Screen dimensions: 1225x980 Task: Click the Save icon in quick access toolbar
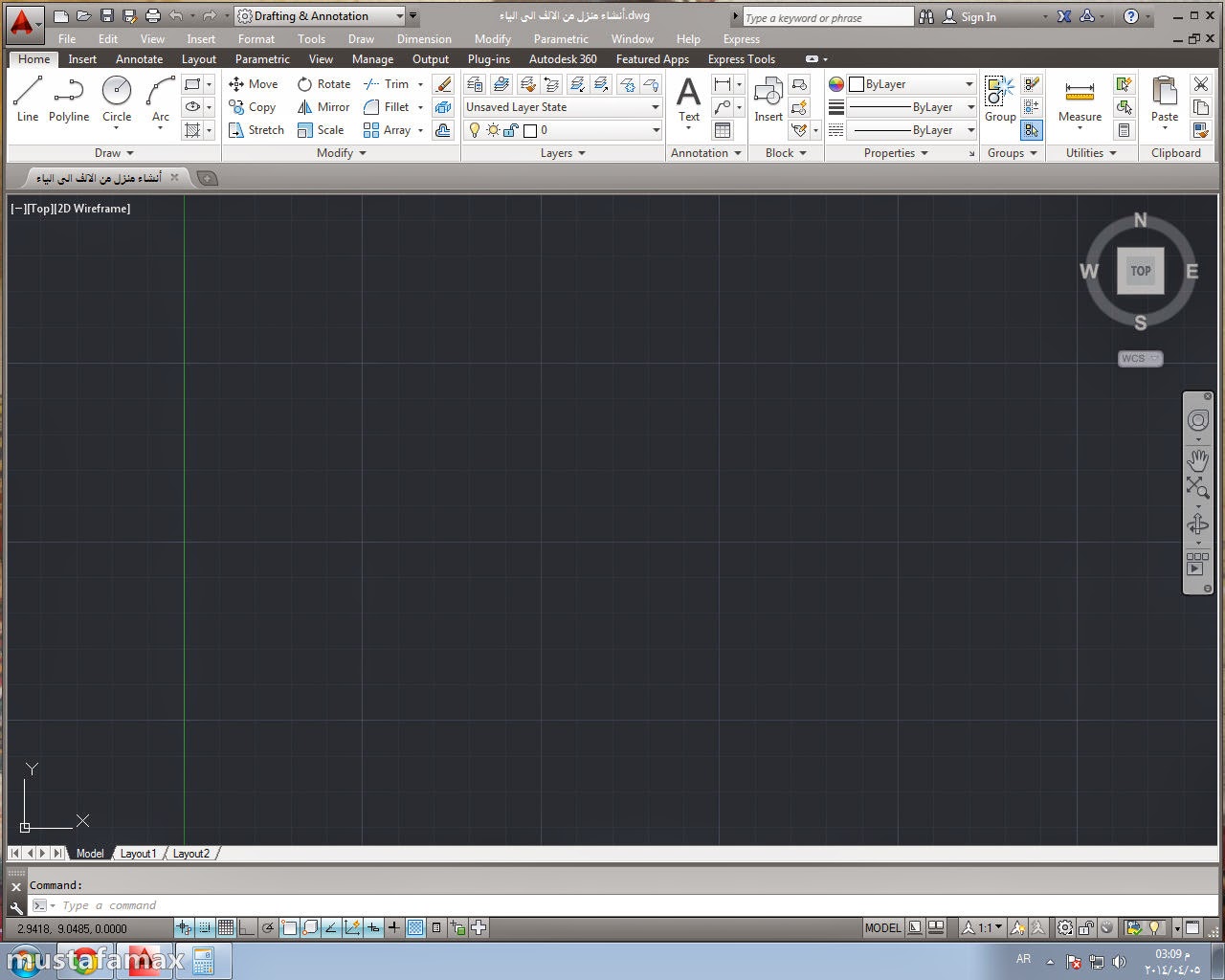coord(106,16)
